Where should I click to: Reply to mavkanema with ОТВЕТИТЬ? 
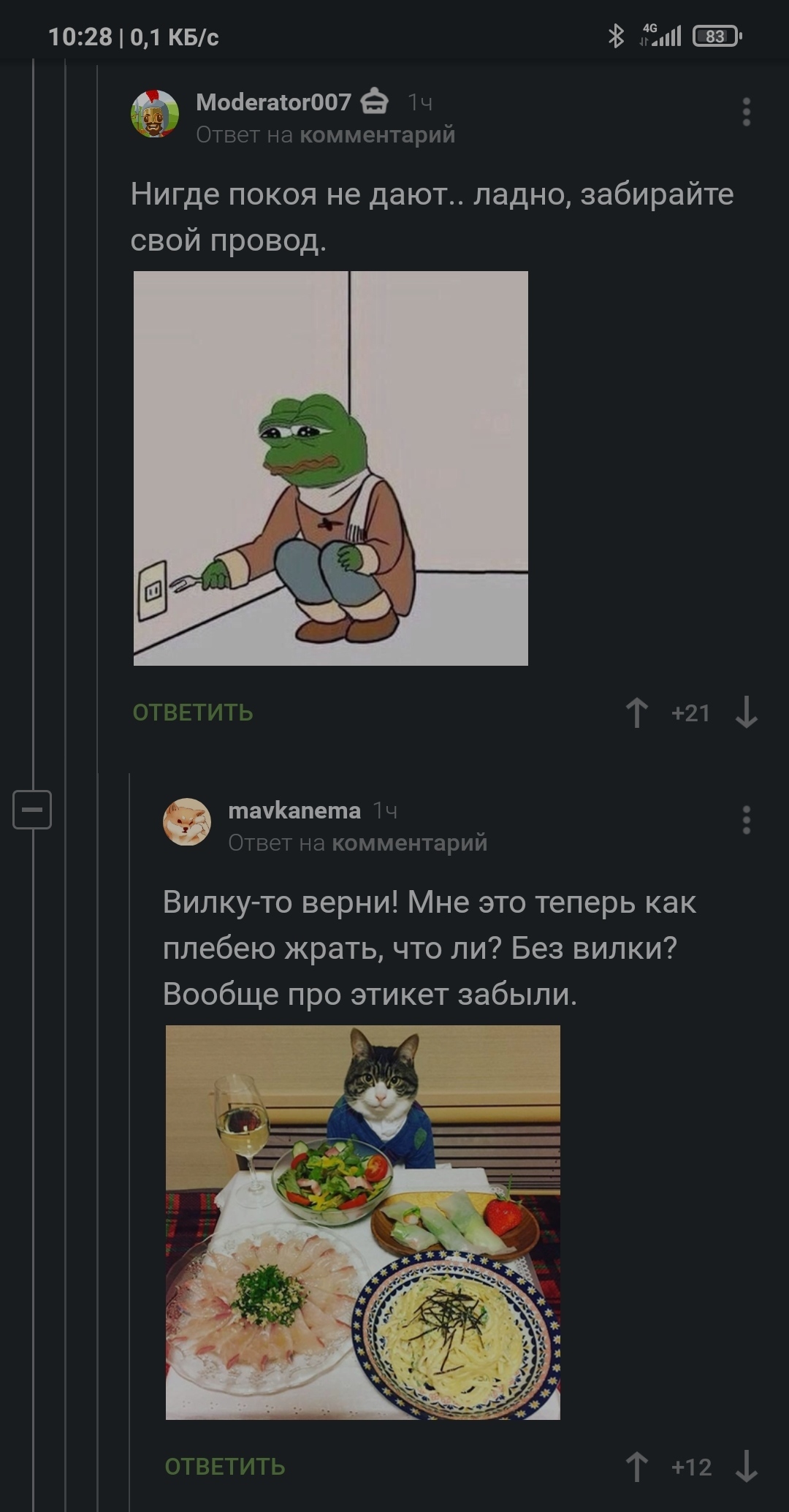coord(225,1467)
